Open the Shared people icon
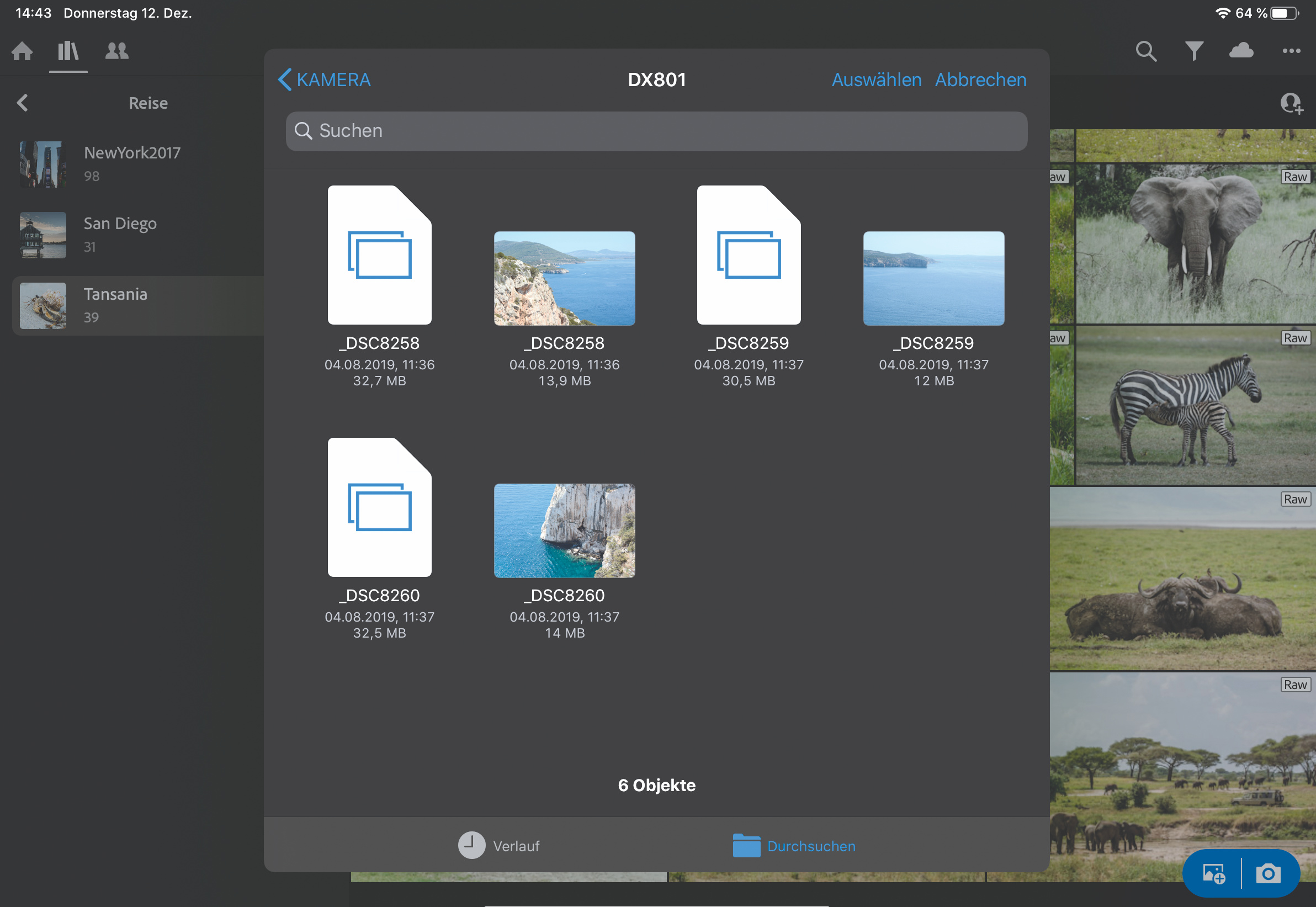Viewport: 1316px width, 907px height. click(116, 51)
